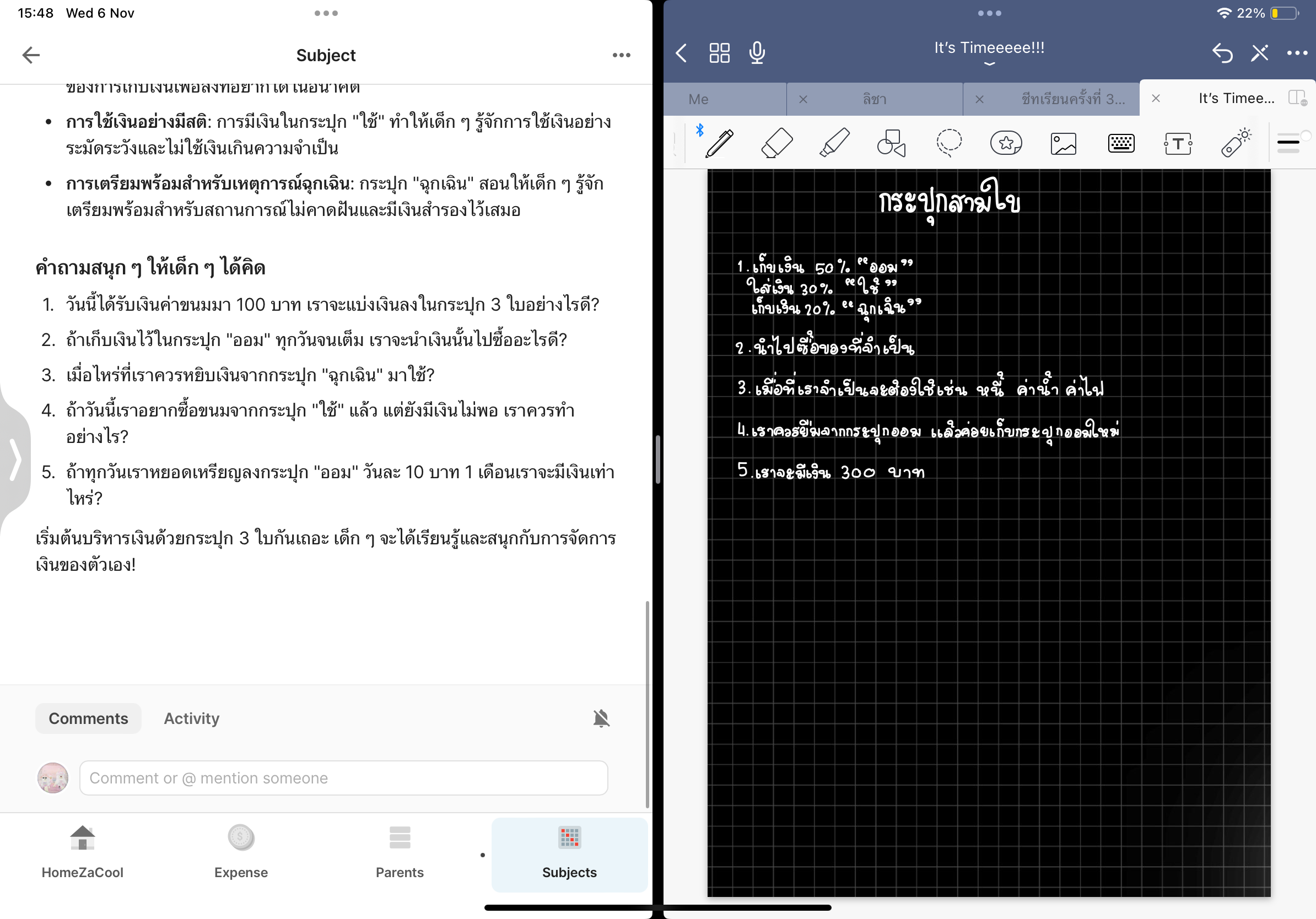
Task: Click the comment input field
Action: point(343,777)
